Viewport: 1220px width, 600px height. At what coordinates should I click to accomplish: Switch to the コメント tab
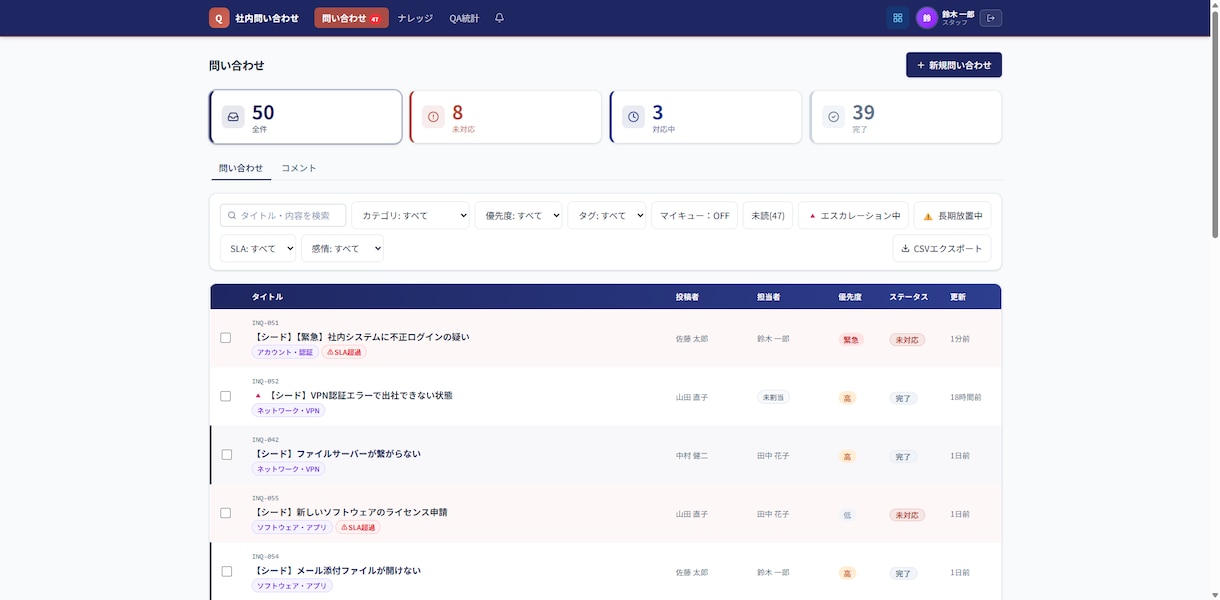299,168
